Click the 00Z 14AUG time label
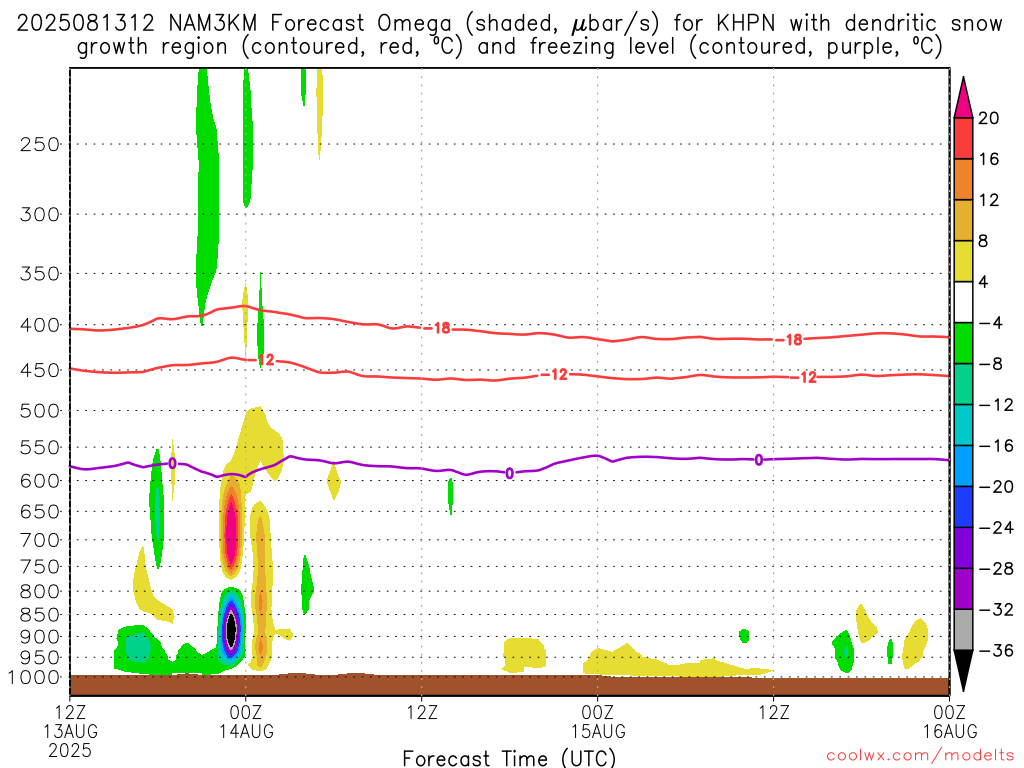This screenshot has width=1024, height=768. (246, 721)
